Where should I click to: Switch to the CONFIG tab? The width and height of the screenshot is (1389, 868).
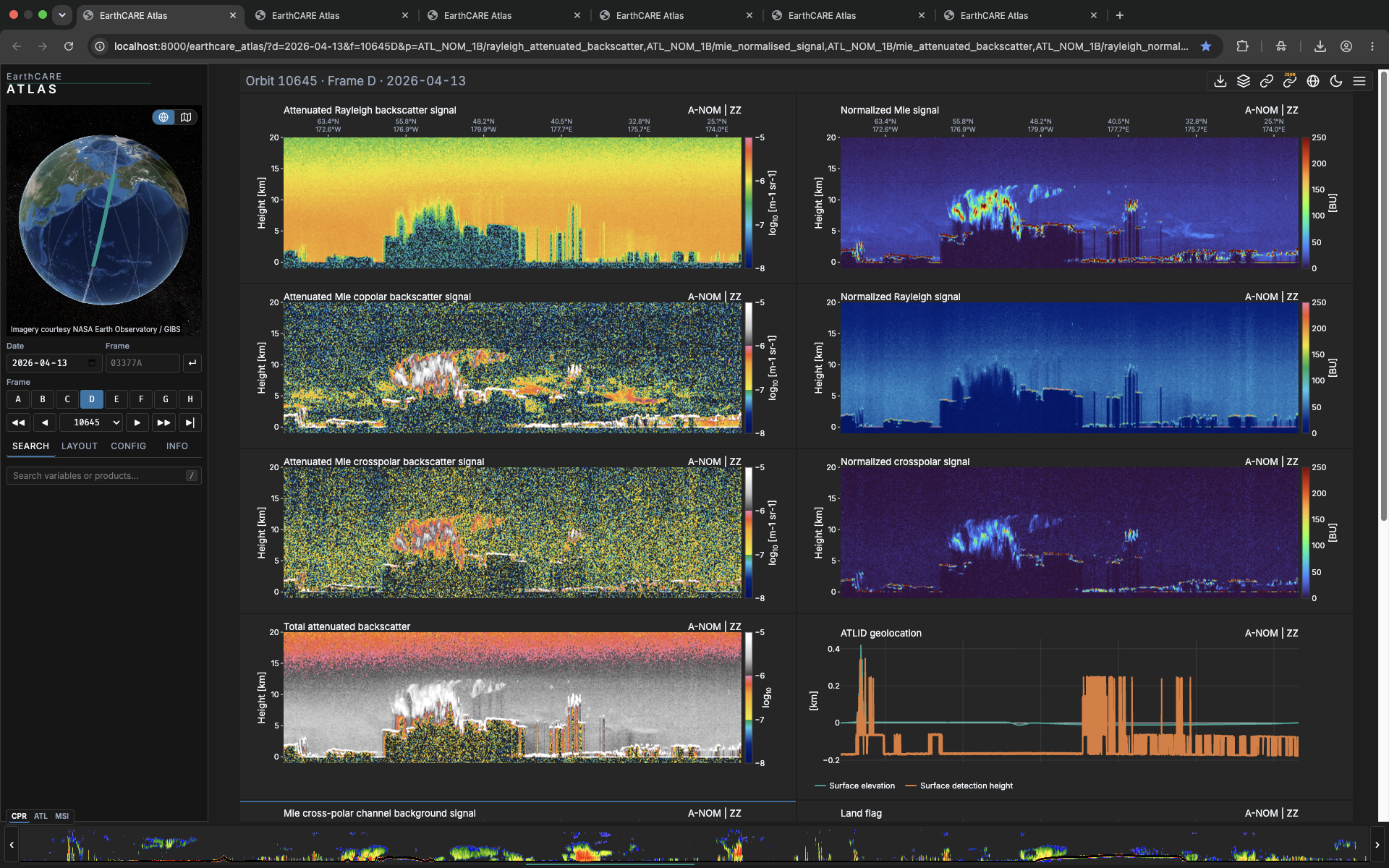pyautogui.click(x=129, y=446)
